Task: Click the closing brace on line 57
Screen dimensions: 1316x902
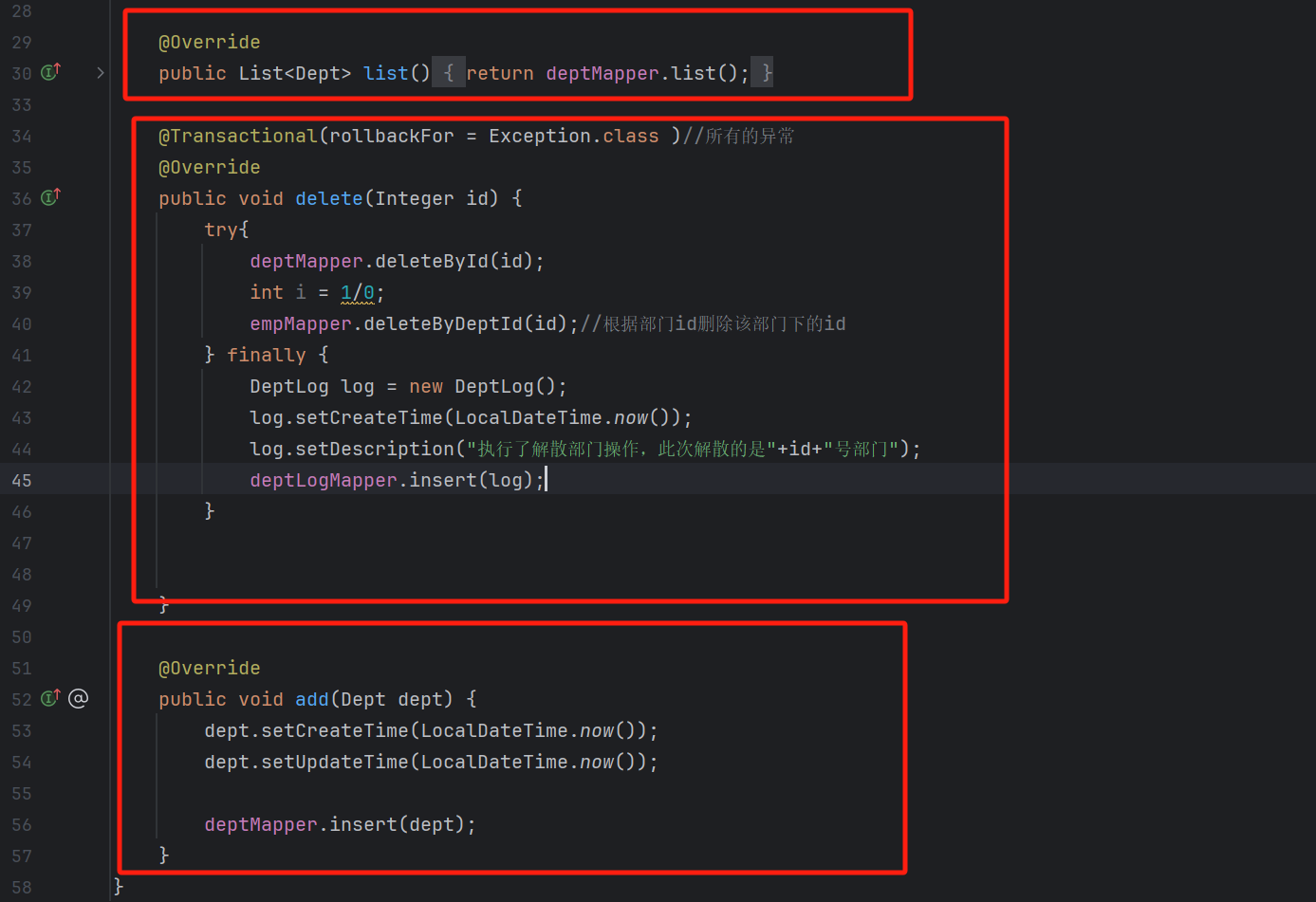Action: [x=164, y=856]
